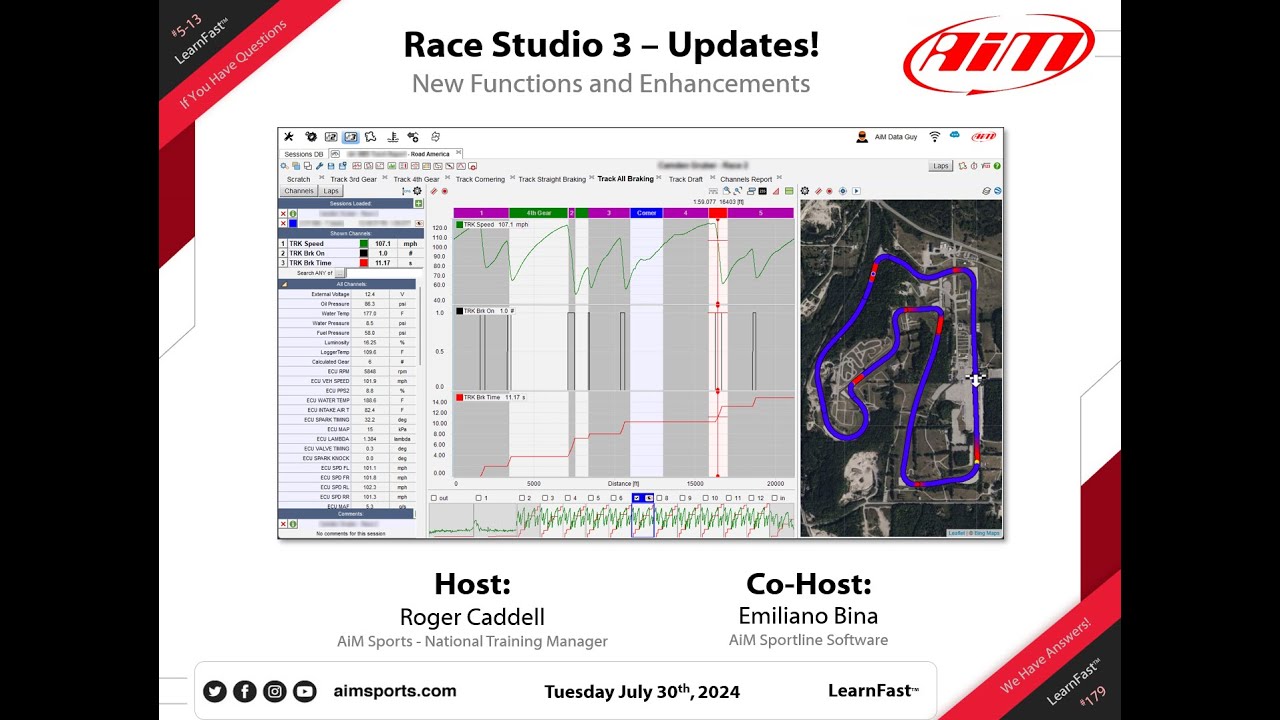Viewport: 1280px width, 720px height.
Task: Click the map layers icon
Action: pyautogui.click(x=986, y=191)
